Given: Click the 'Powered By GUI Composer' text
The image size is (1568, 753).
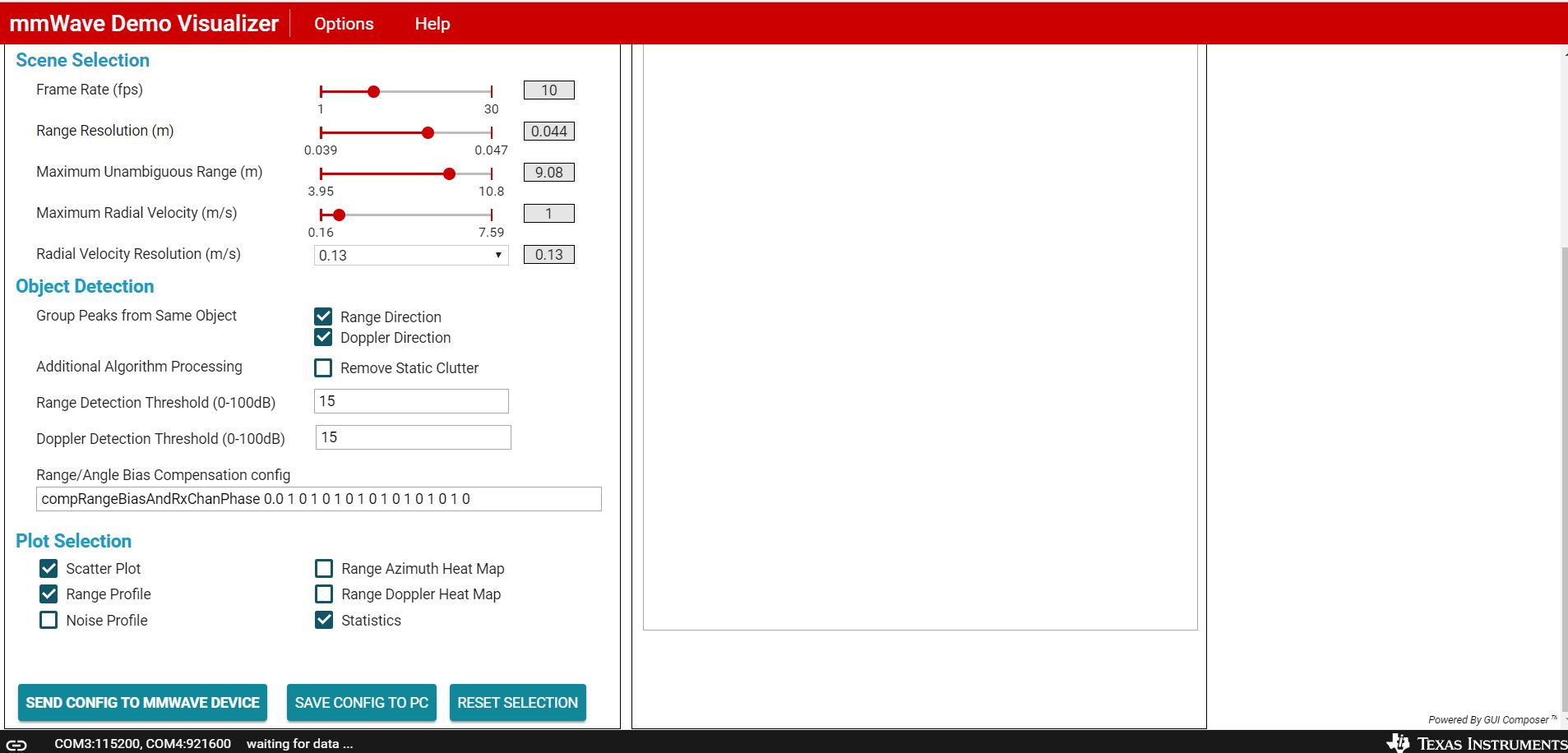Looking at the screenshot, I should [1492, 720].
